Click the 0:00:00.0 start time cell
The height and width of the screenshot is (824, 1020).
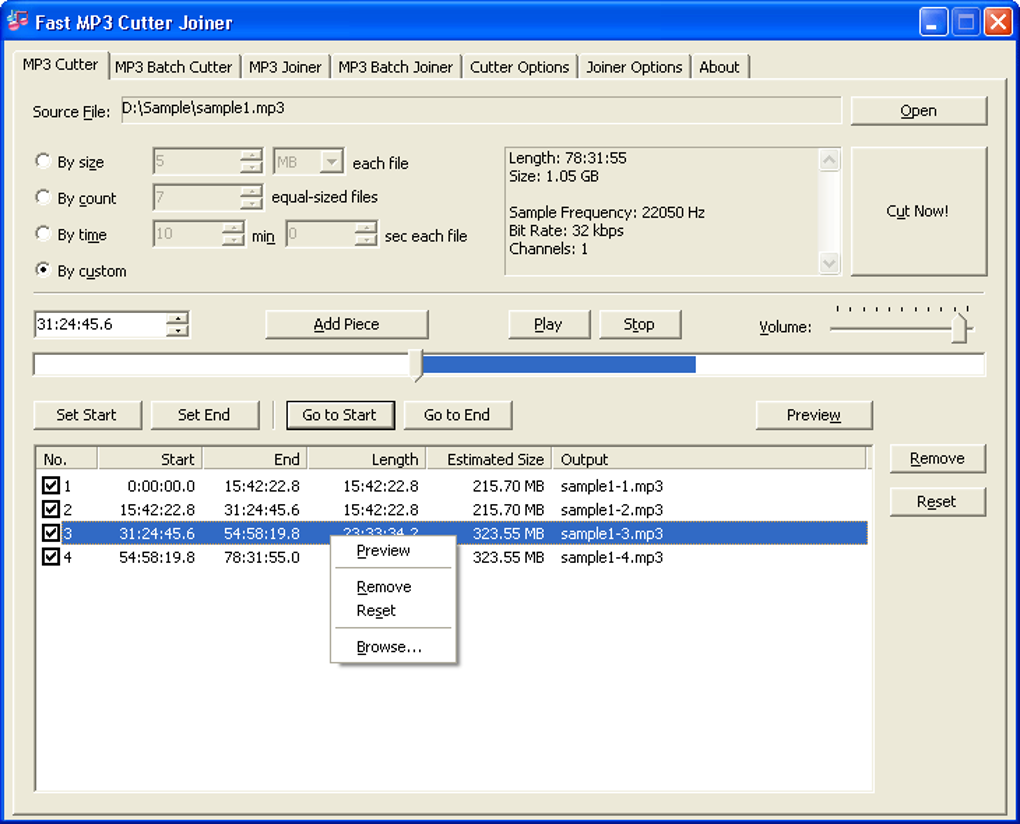pyautogui.click(x=161, y=486)
